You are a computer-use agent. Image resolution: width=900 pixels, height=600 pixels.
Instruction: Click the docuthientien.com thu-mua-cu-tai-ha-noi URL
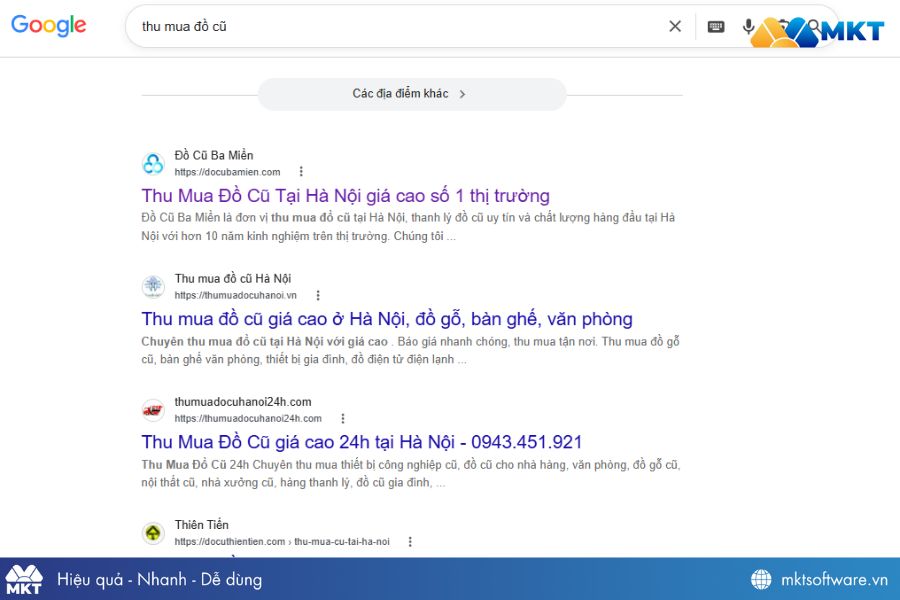282,541
